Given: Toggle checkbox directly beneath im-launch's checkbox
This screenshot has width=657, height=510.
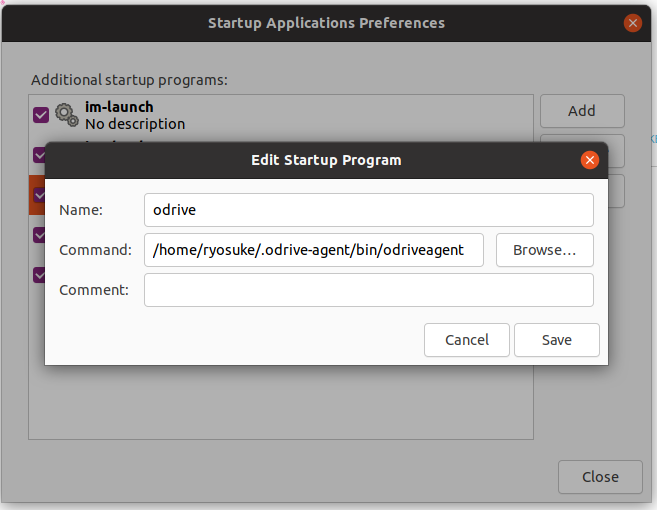Looking at the screenshot, I should coord(39,155).
